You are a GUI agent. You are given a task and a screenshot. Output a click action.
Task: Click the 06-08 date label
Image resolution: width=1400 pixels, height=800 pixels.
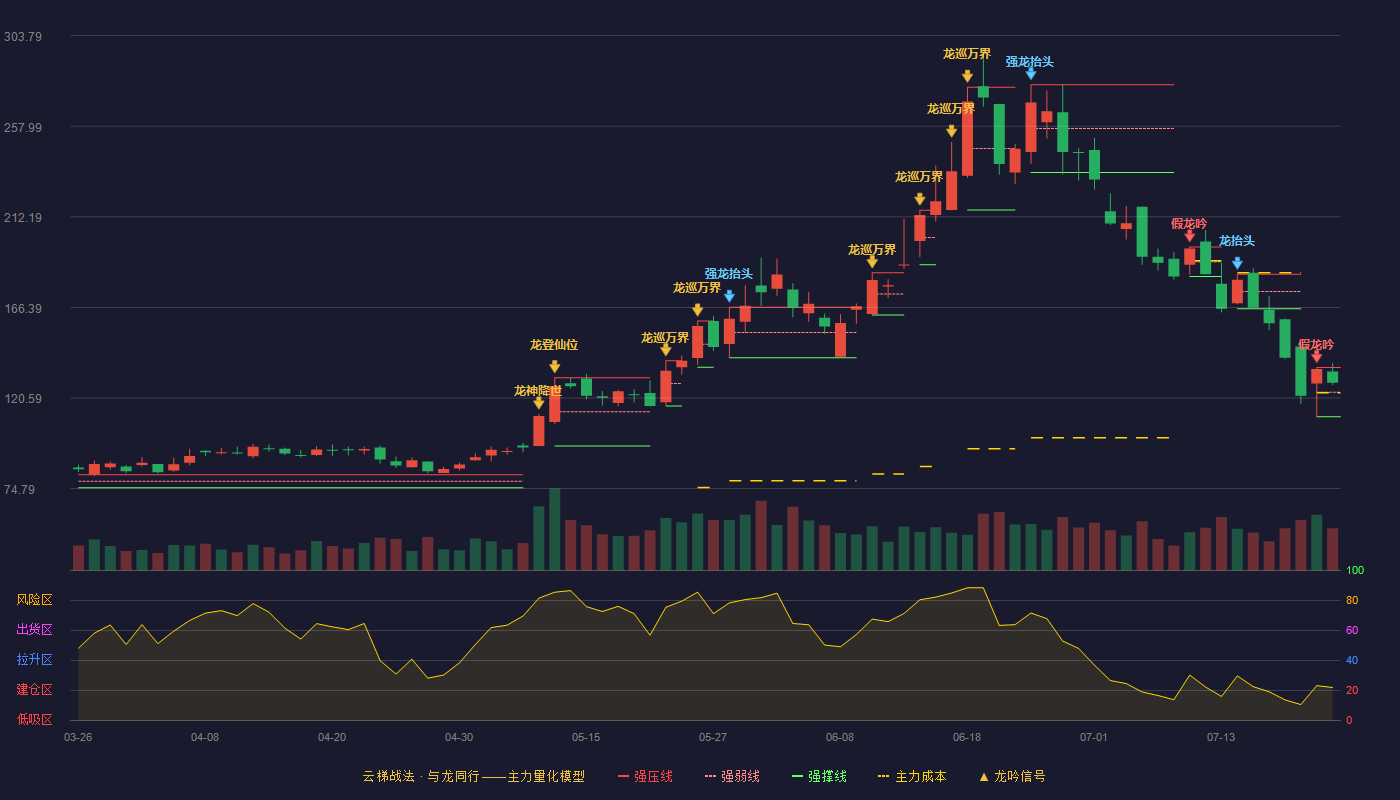[x=840, y=737]
